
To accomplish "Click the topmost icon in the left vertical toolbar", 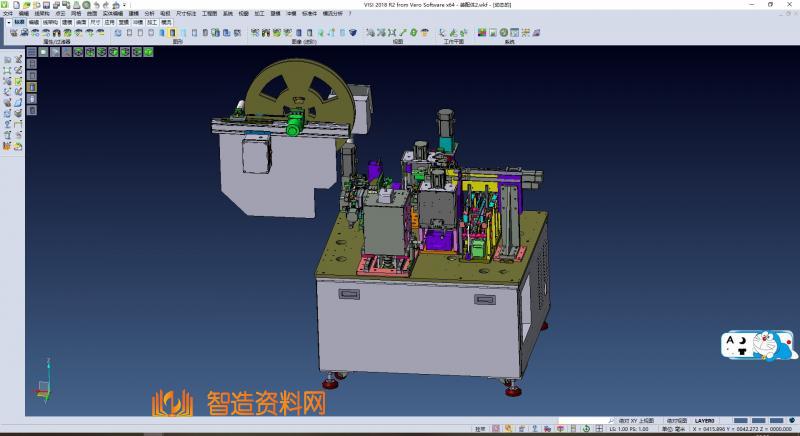I will point(7,60).
